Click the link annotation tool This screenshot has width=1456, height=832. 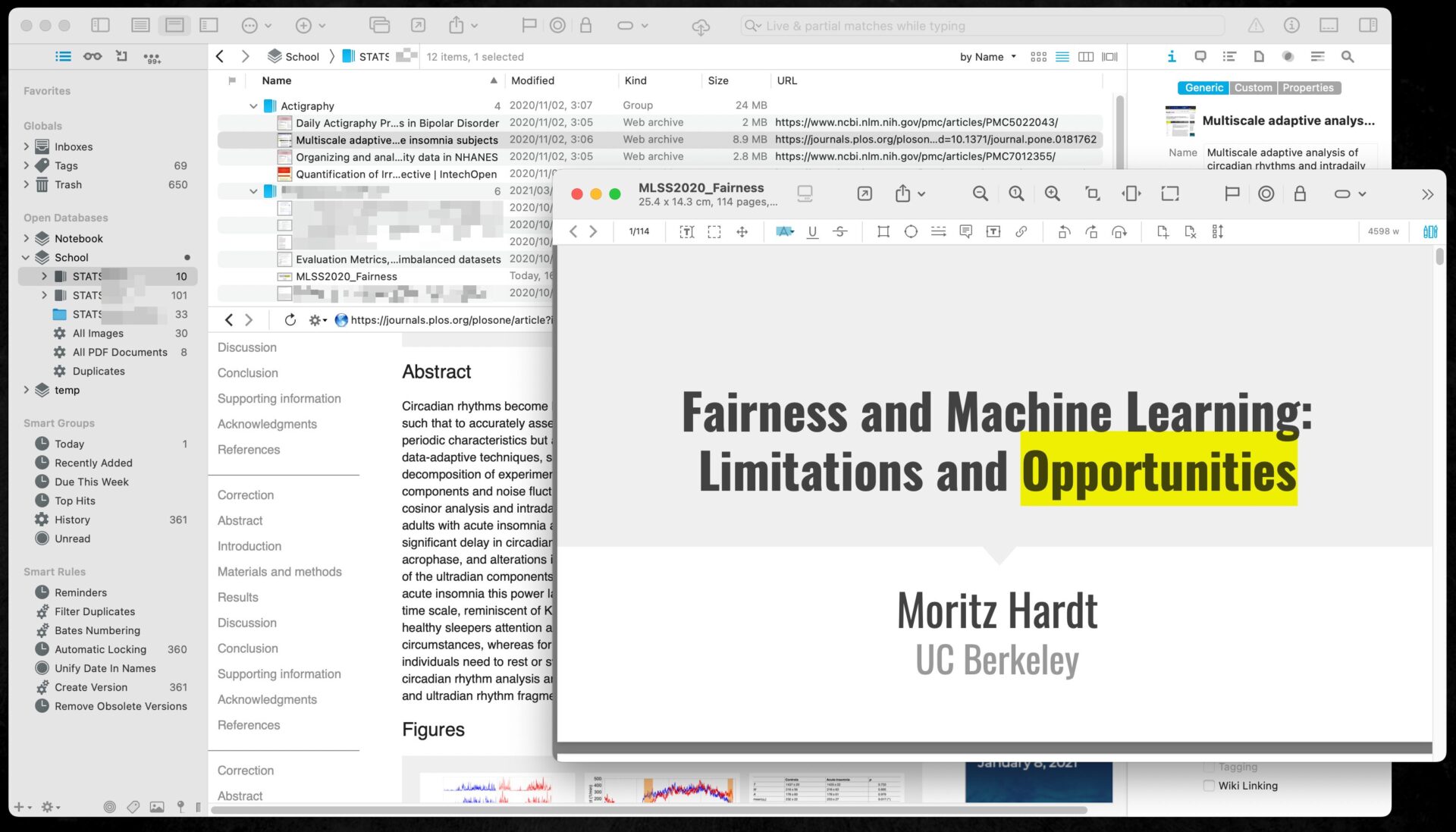tap(1021, 232)
